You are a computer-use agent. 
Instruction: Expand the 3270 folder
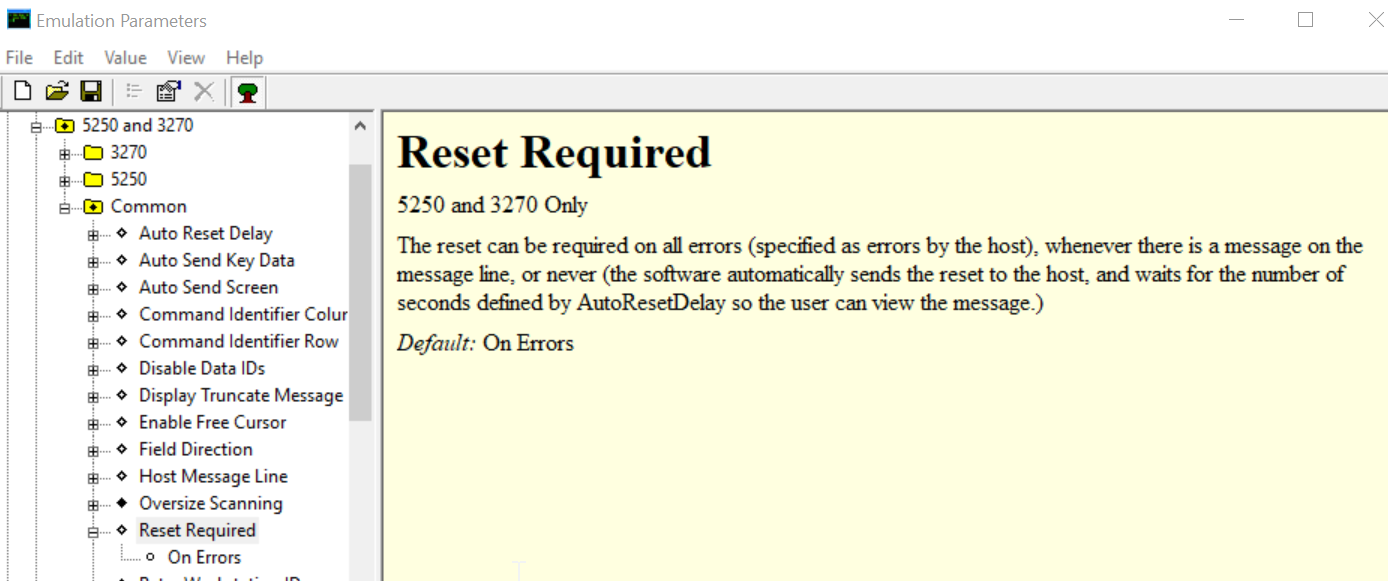pos(63,152)
